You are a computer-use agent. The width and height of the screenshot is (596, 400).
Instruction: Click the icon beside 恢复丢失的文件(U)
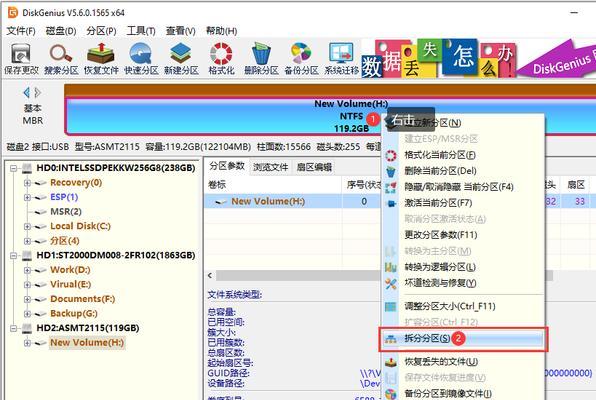(391, 362)
